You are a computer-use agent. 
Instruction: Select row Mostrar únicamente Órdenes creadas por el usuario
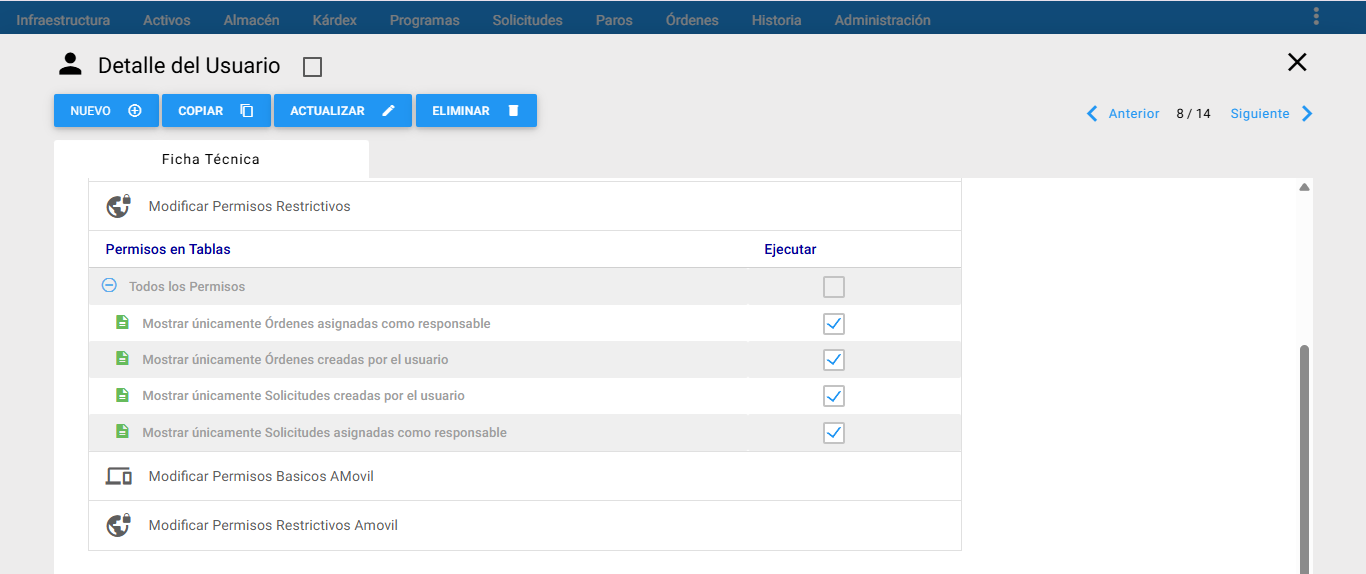click(525, 360)
